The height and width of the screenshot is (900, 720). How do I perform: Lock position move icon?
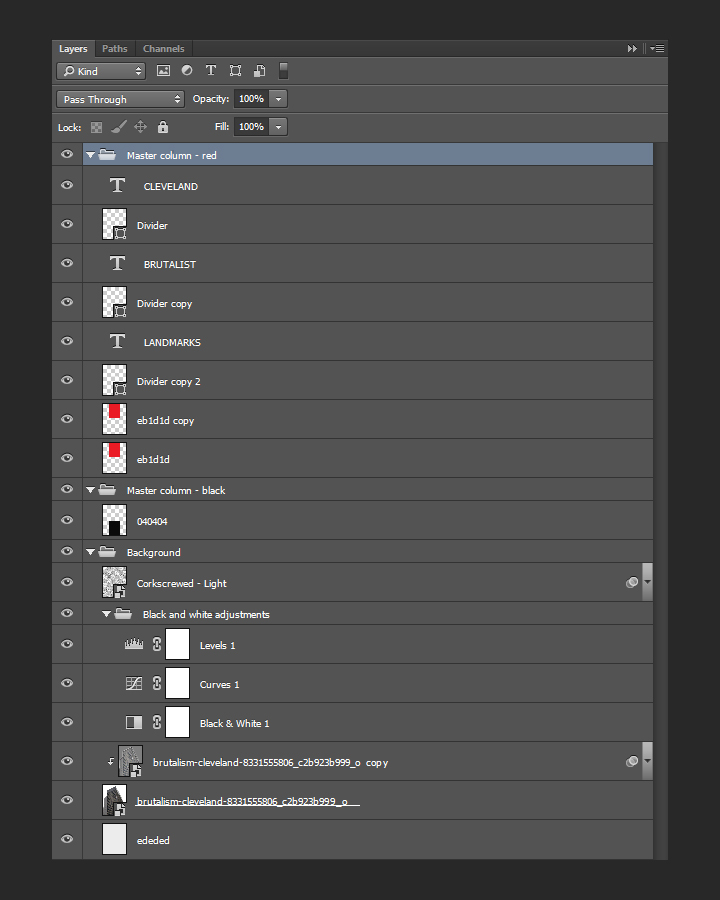click(x=141, y=127)
